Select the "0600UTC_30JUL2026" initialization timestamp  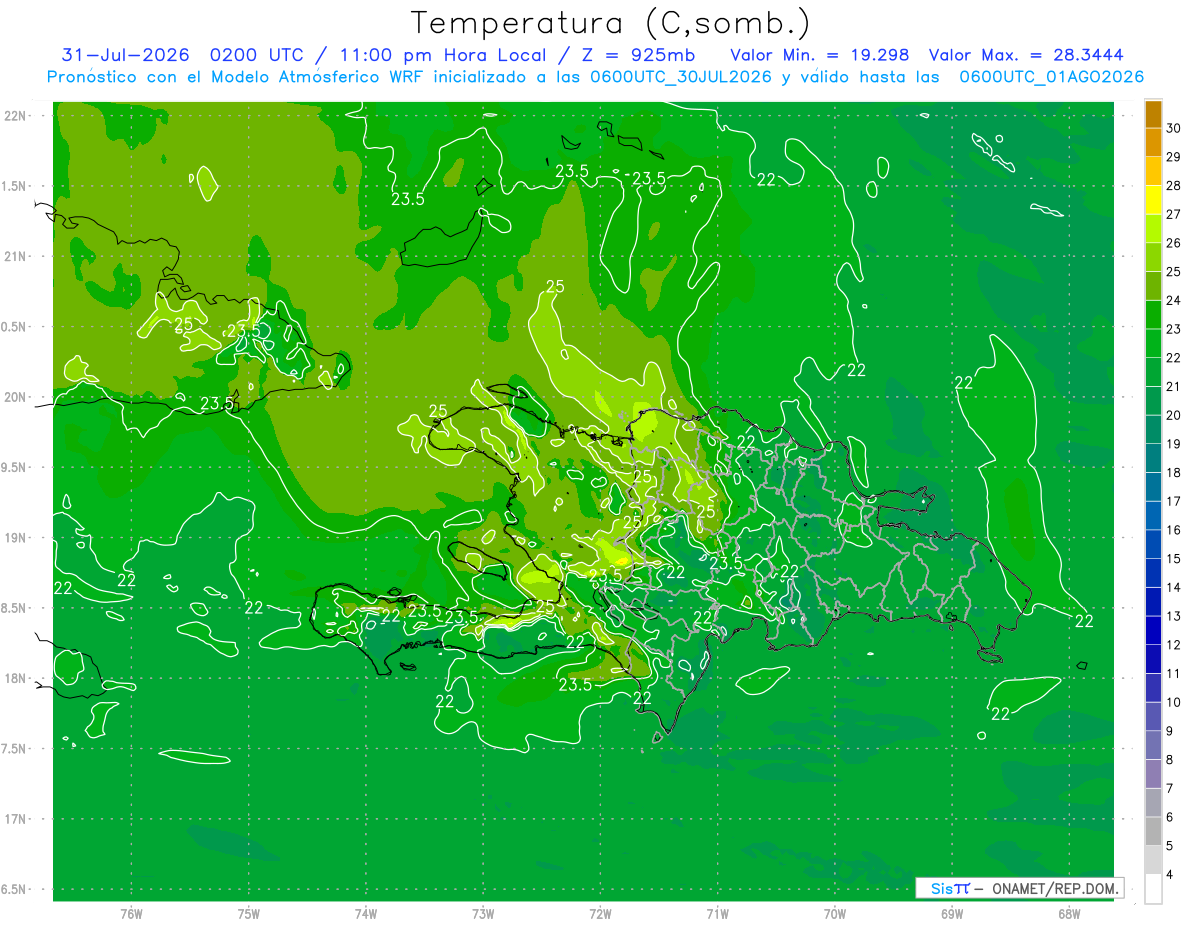click(x=681, y=77)
